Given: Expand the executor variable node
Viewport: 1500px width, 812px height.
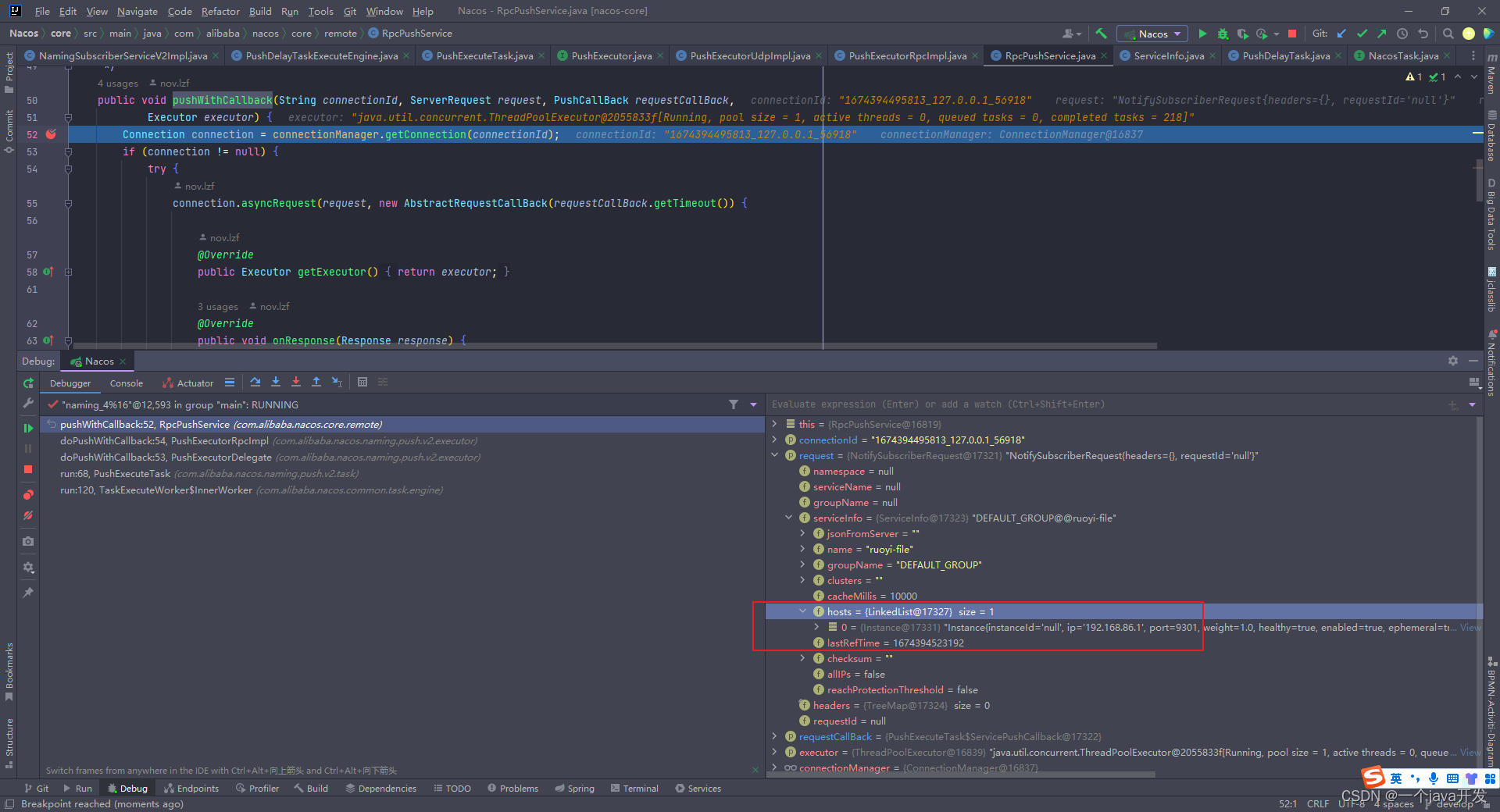Looking at the screenshot, I should [x=774, y=752].
